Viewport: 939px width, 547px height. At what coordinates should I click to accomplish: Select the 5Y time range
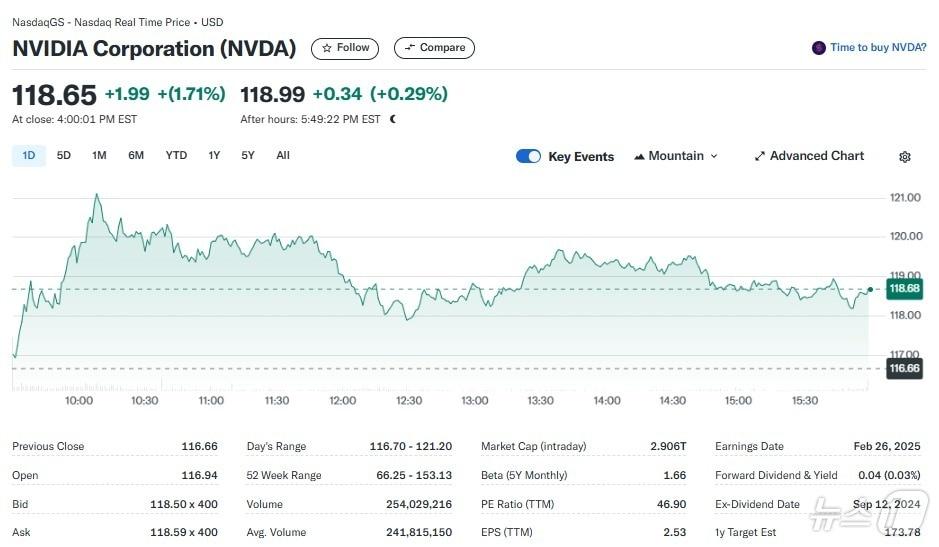pos(248,156)
